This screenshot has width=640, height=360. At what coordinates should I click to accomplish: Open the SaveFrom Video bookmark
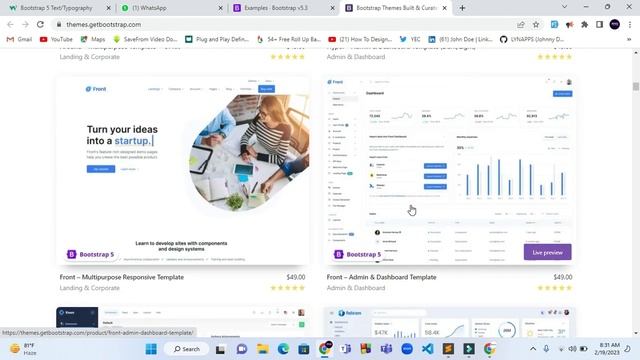point(145,40)
